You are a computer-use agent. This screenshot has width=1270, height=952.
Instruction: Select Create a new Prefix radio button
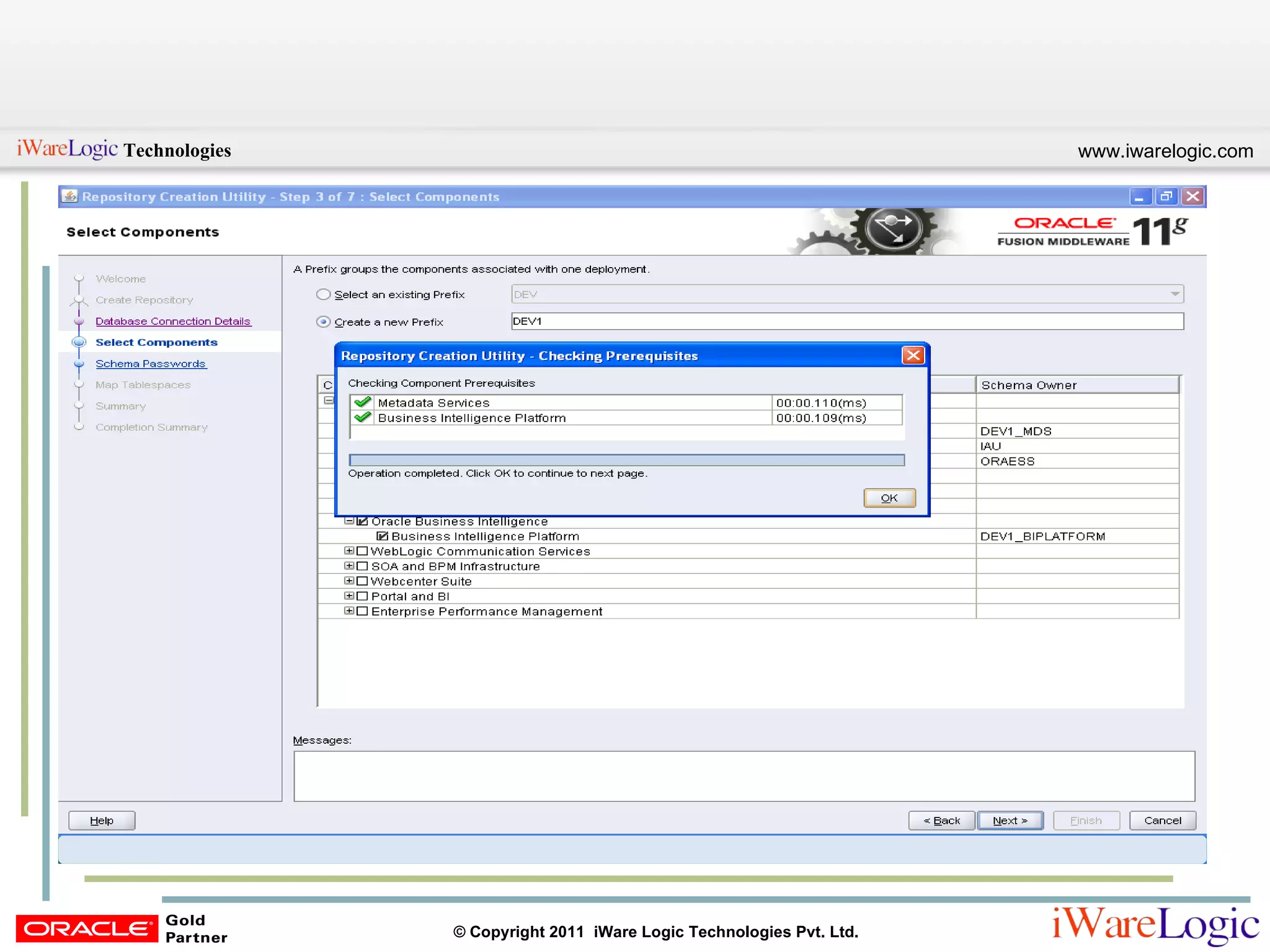(323, 322)
